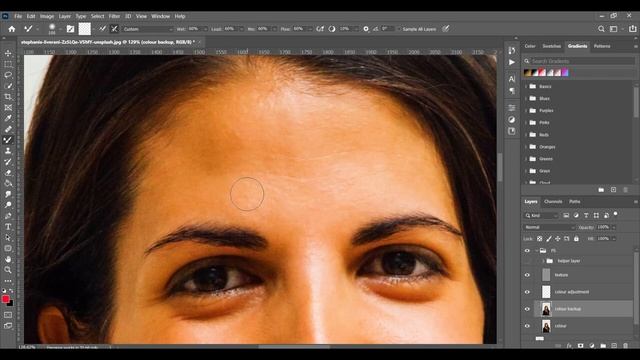
Task: Select the Lasso tool
Action: click(8, 75)
